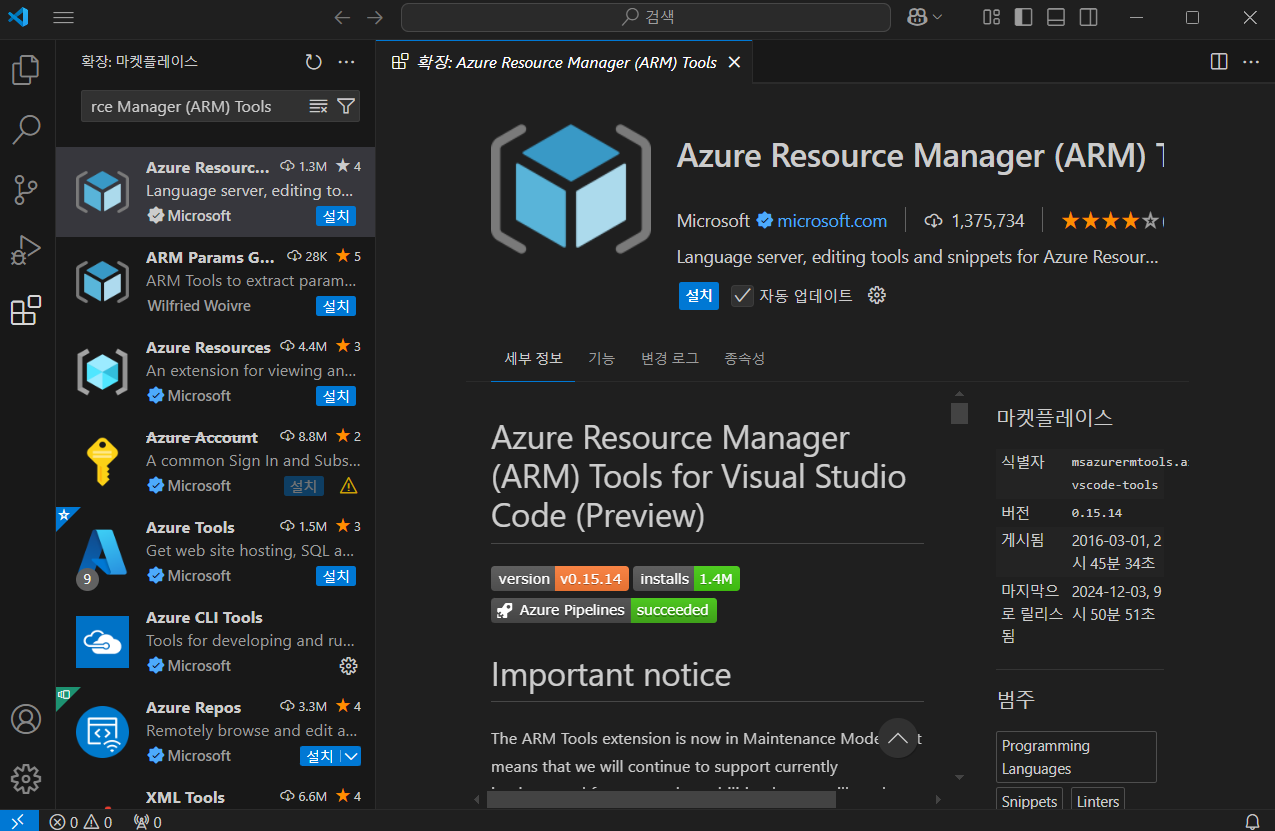Select the Azure CLI Tools extension row

click(215, 642)
